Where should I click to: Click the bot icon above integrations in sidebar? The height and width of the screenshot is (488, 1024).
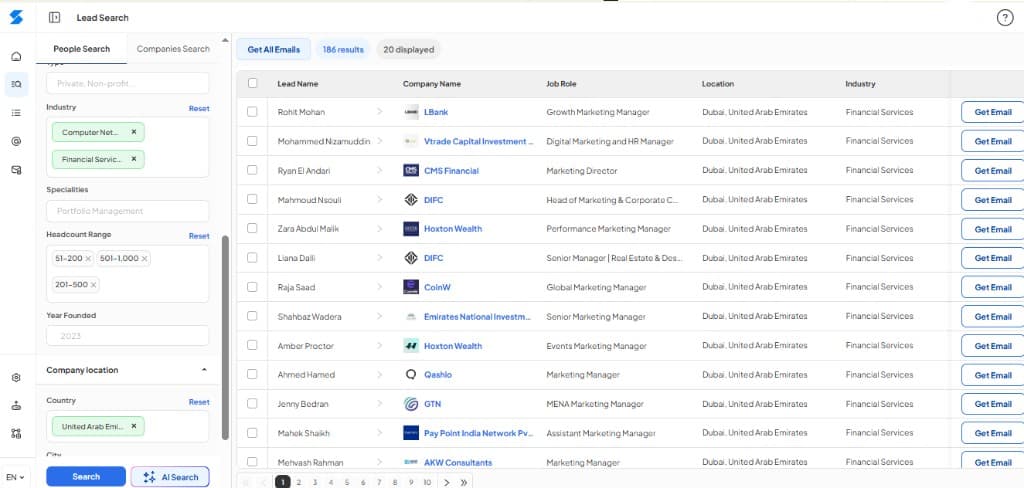[17, 406]
